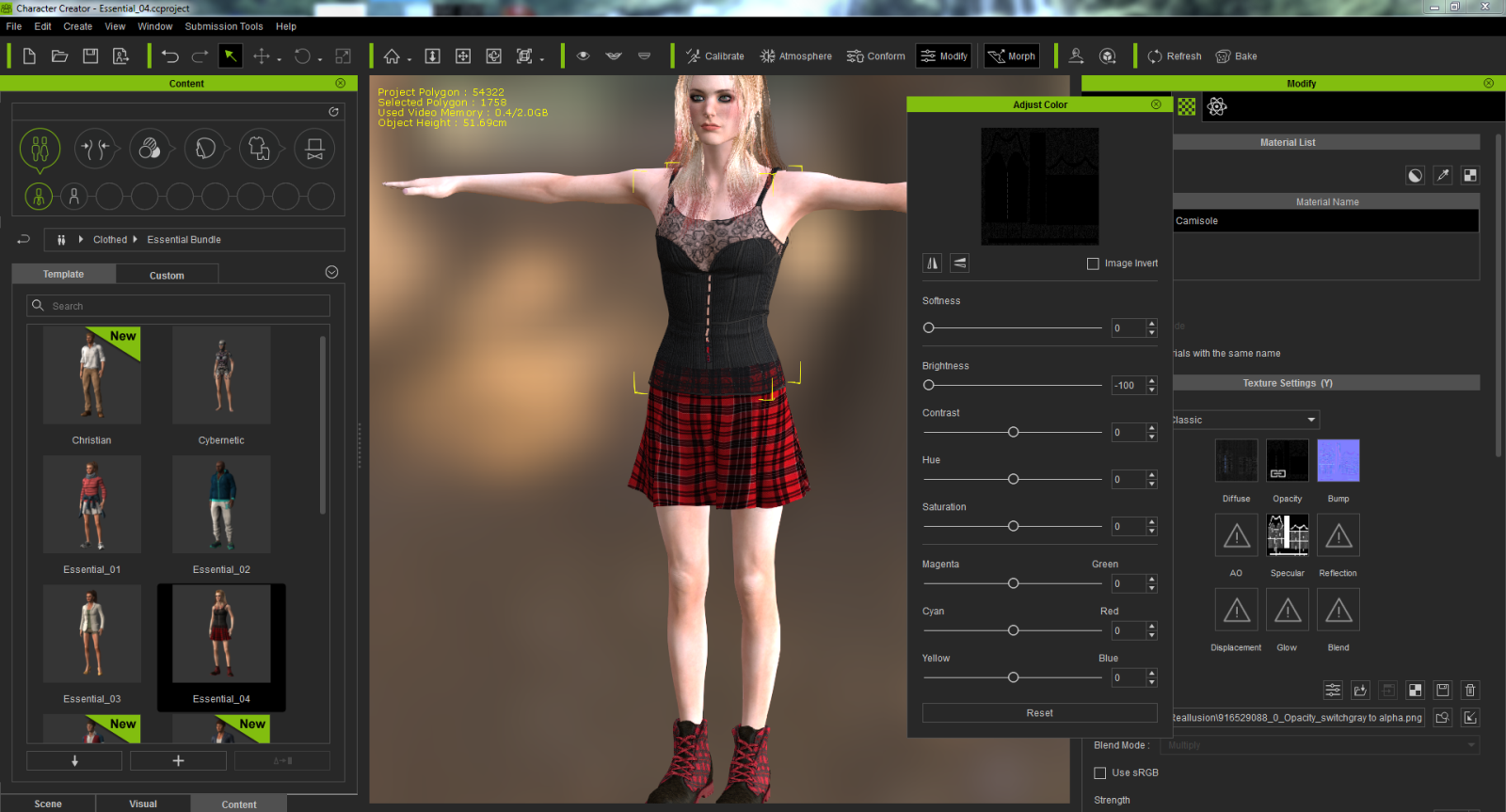This screenshot has width=1506, height=812.
Task: Navigate back in the content folder path
Action: click(24, 239)
